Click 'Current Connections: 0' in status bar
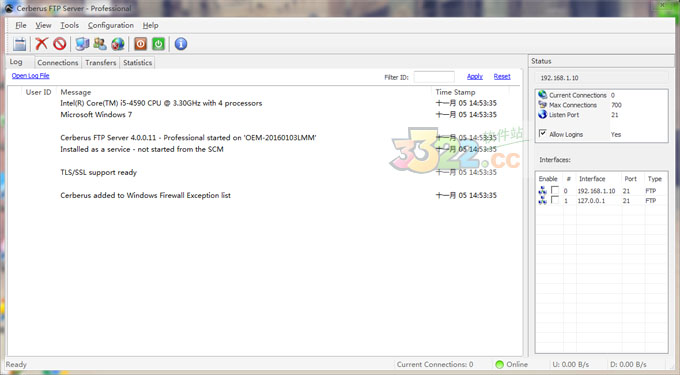The height and width of the screenshot is (375, 680). [x=435, y=364]
